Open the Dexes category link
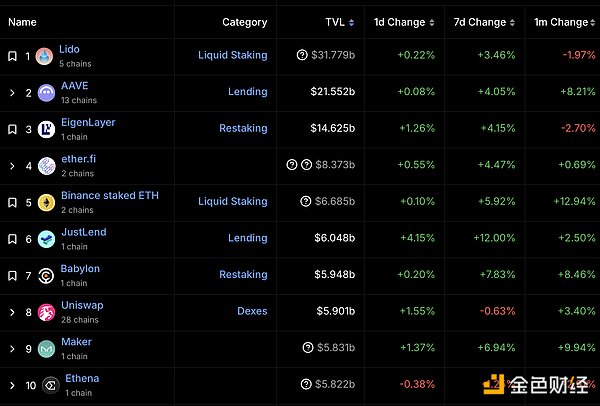Image resolution: width=600 pixels, height=406 pixels. coord(252,311)
